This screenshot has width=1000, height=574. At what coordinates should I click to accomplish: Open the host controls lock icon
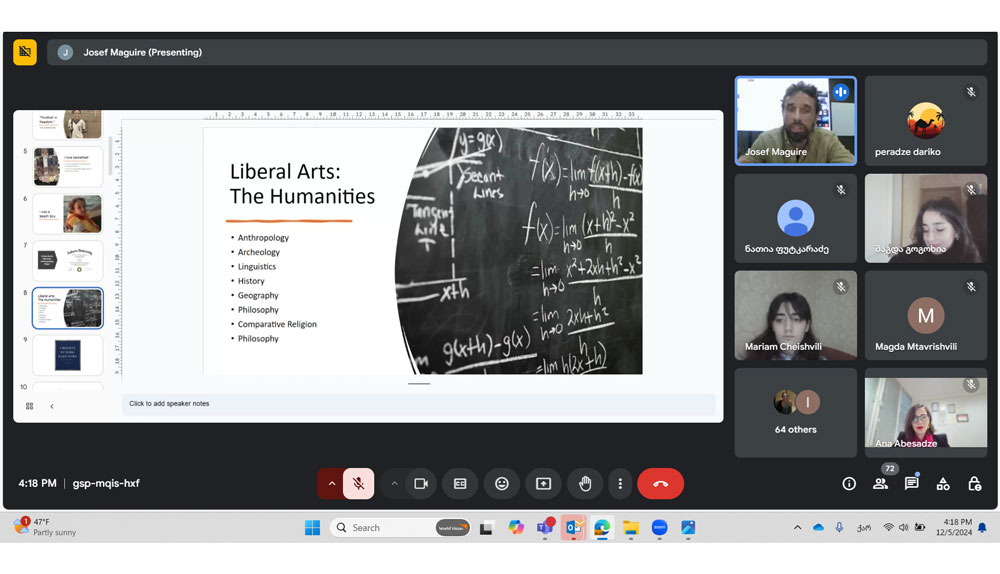[x=974, y=484]
